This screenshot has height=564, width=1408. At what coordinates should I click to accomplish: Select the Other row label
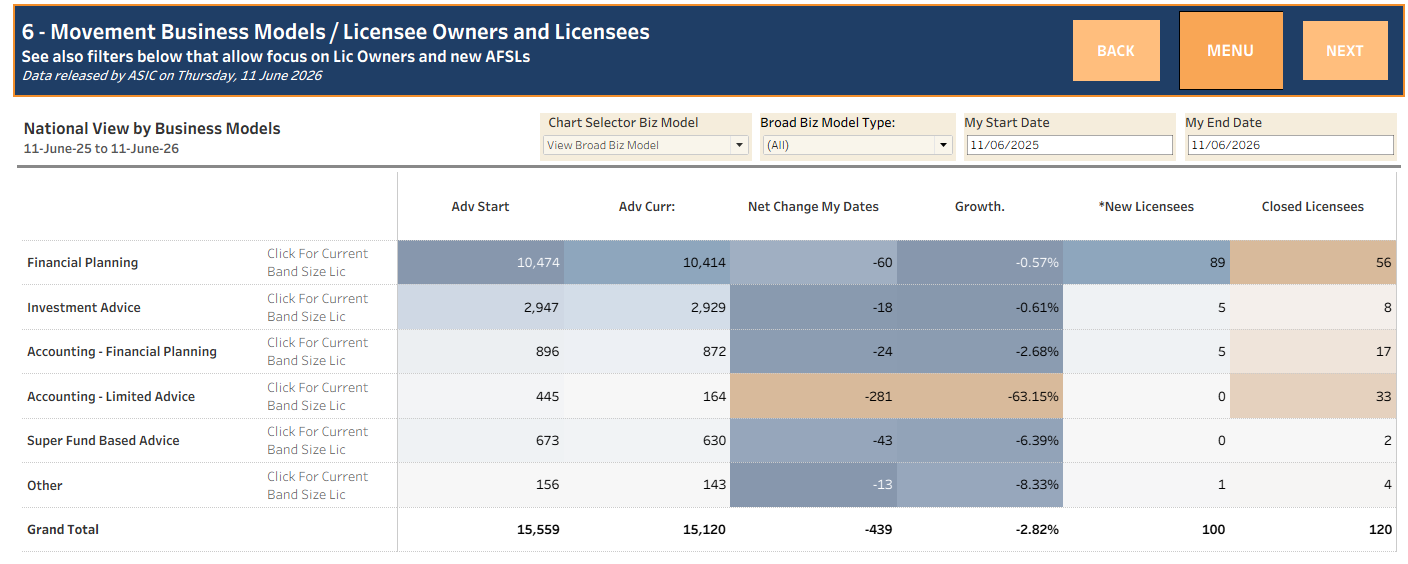pos(45,485)
